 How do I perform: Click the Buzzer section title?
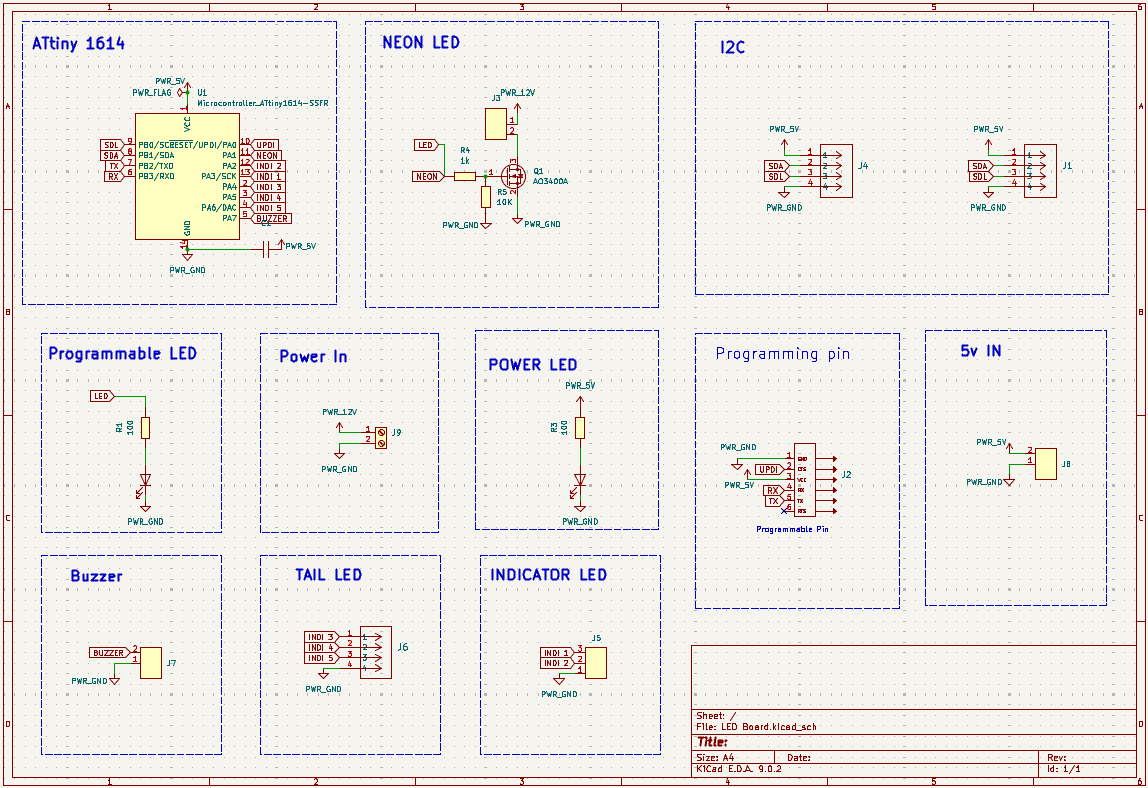point(96,576)
